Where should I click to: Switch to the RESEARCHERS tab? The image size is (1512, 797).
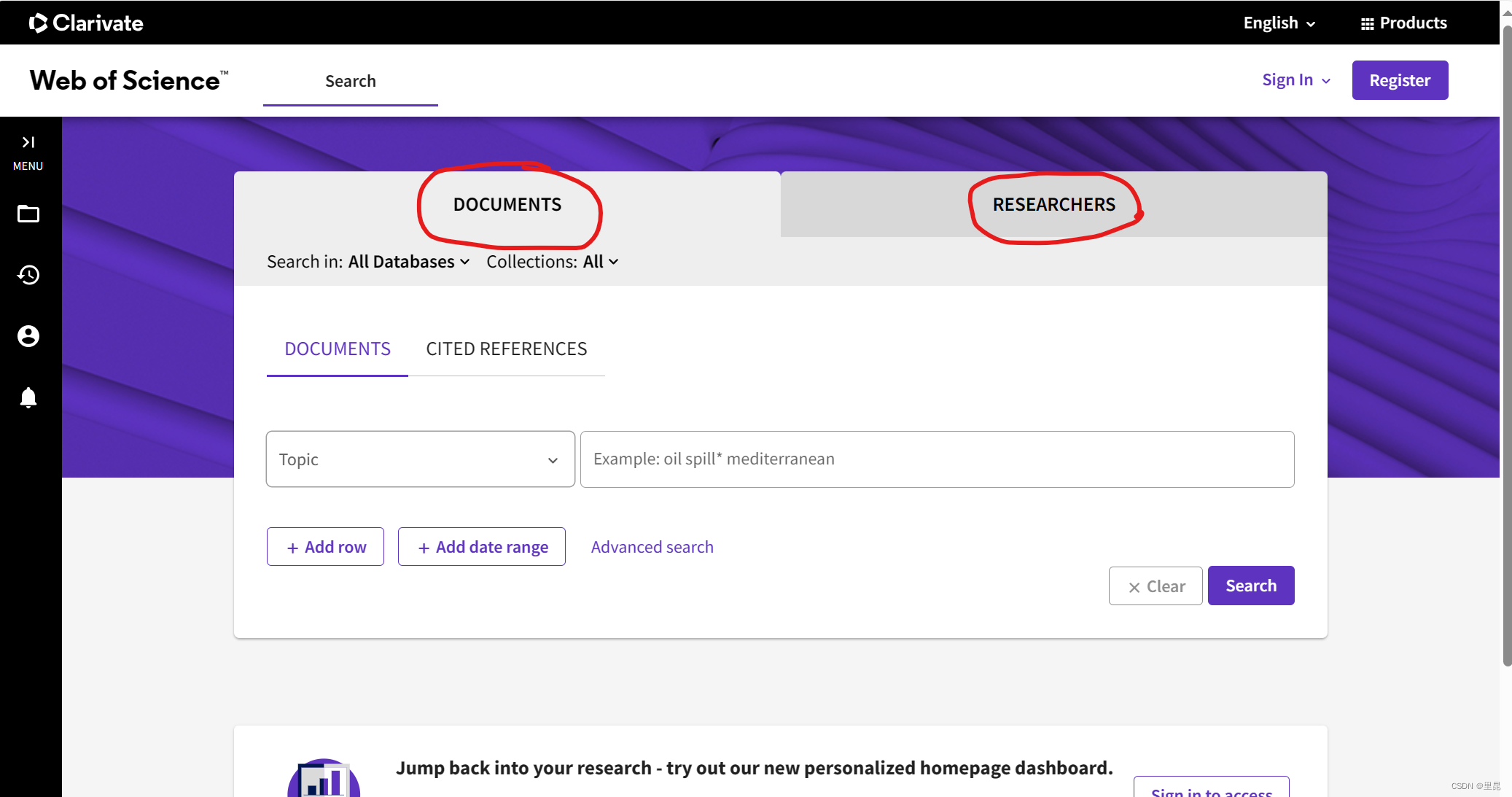pos(1053,204)
